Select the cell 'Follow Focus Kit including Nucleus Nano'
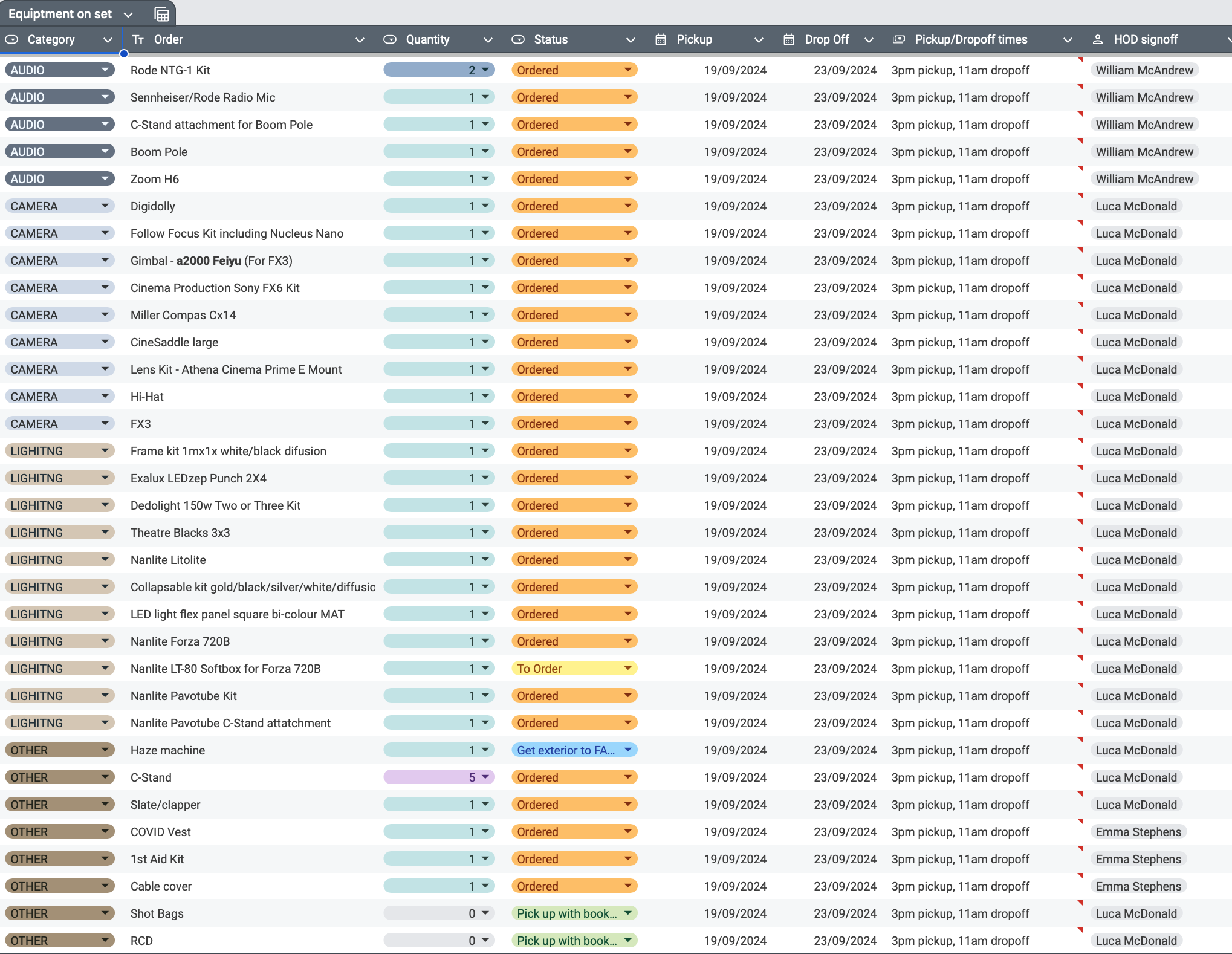The height and width of the screenshot is (954, 1232). click(250, 233)
